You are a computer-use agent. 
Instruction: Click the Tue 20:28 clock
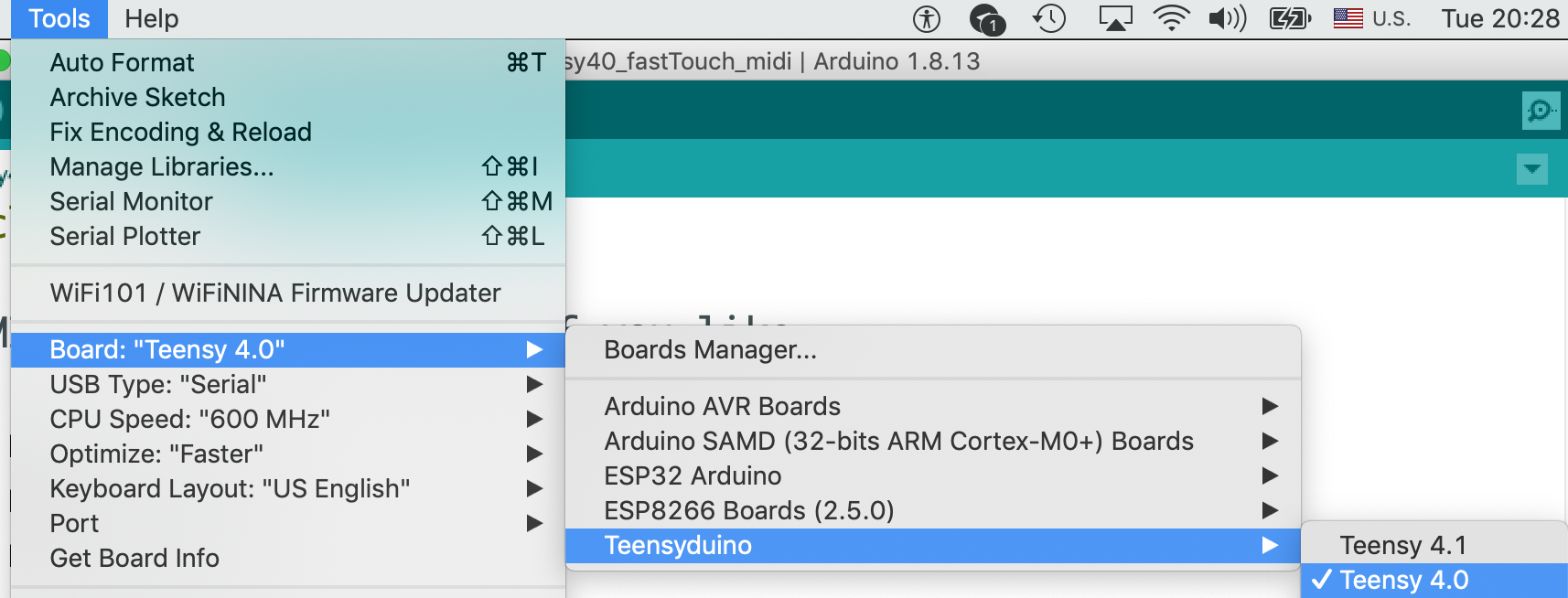(x=1500, y=18)
